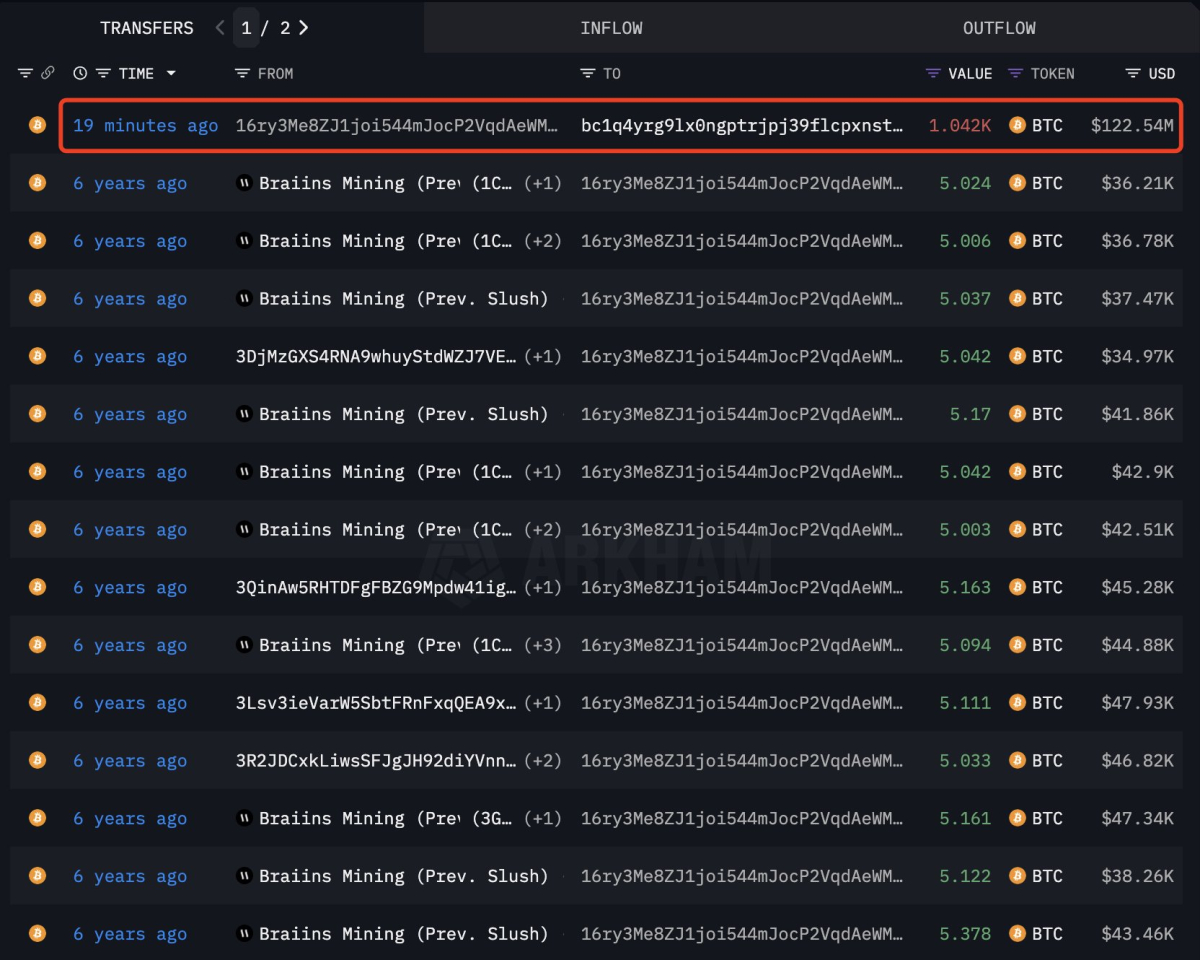Select the page number 1 field
The image size is (1200, 960).
point(246,28)
